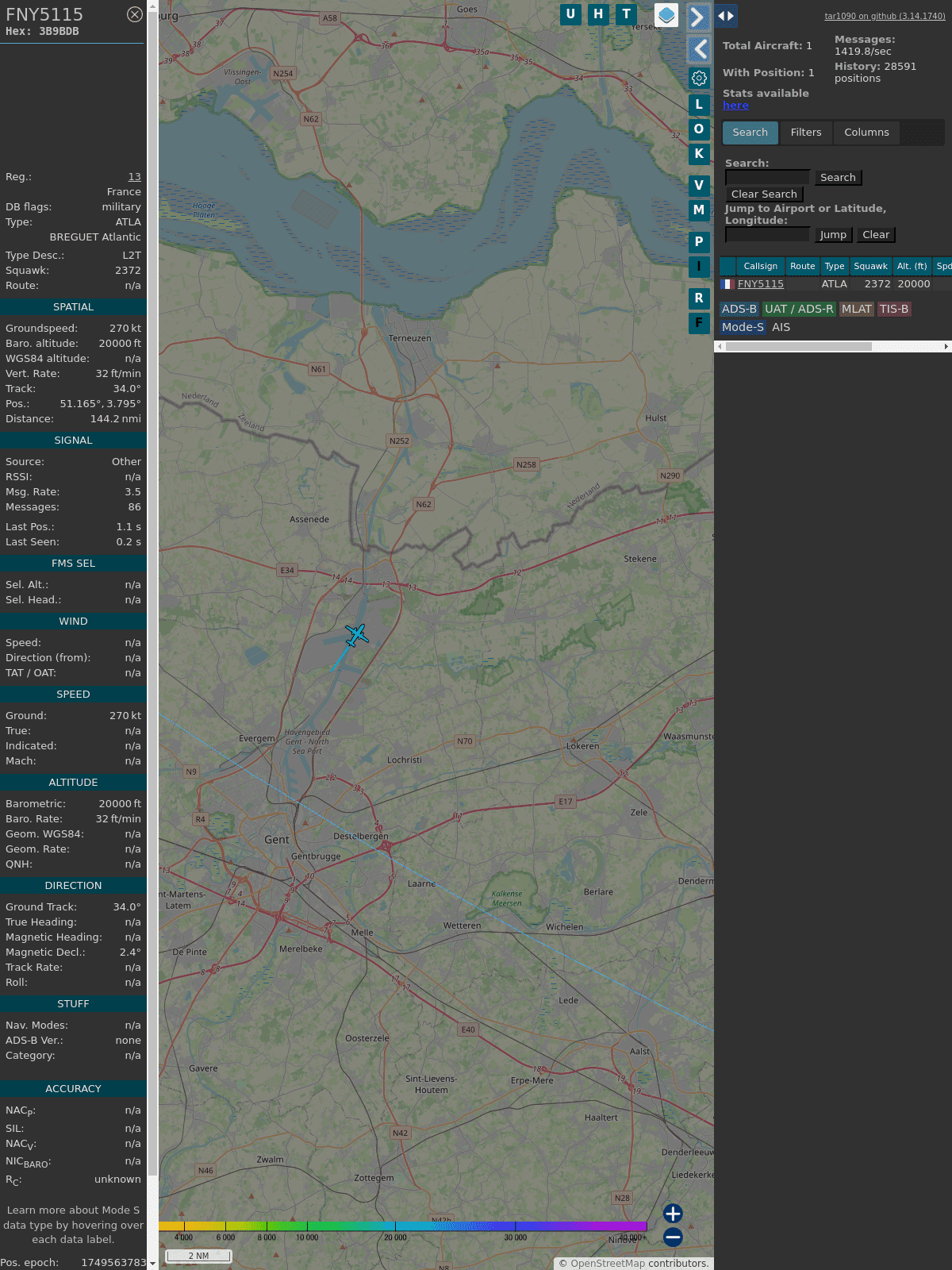Expand sidebar with right chevron arrow
This screenshot has height=1270, width=952.
click(x=698, y=17)
